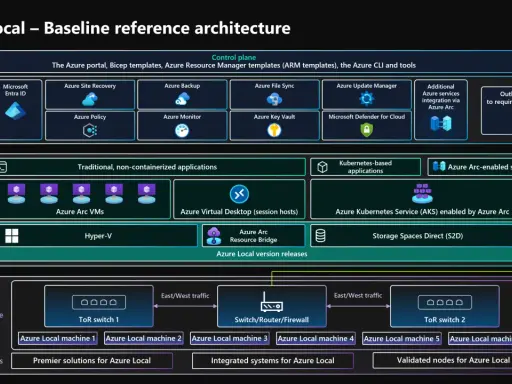
Task: Click the ToR switch 2 label
Action: pos(445,320)
